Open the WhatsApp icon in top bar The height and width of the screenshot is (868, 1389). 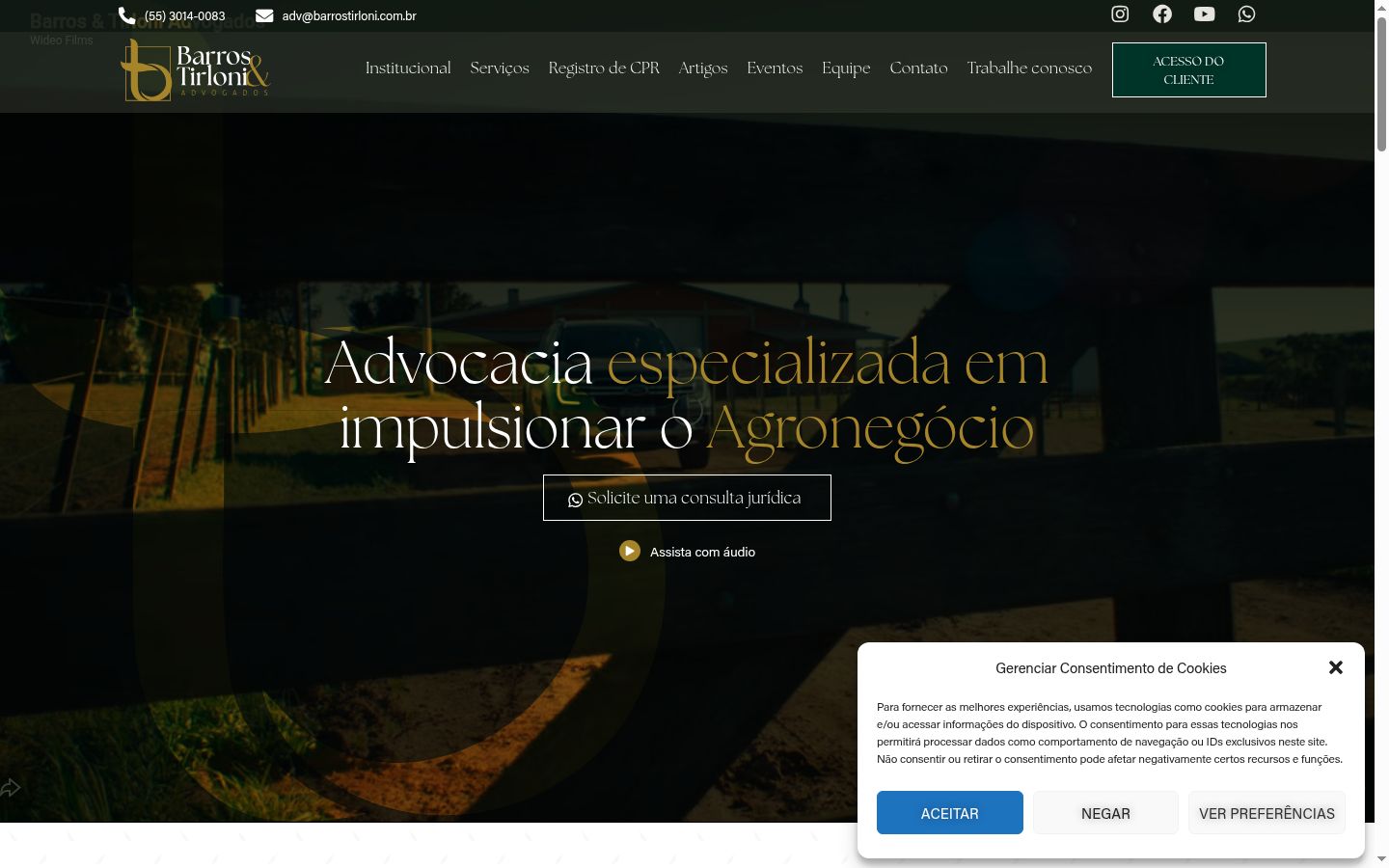(x=1246, y=14)
